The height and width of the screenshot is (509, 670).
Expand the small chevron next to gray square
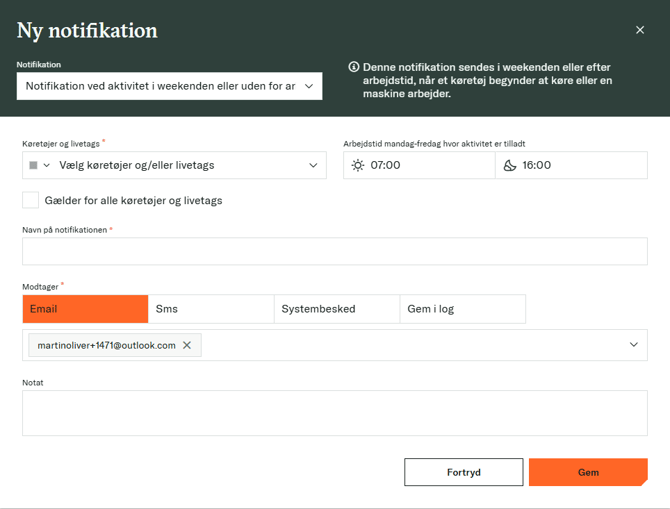coord(46,165)
